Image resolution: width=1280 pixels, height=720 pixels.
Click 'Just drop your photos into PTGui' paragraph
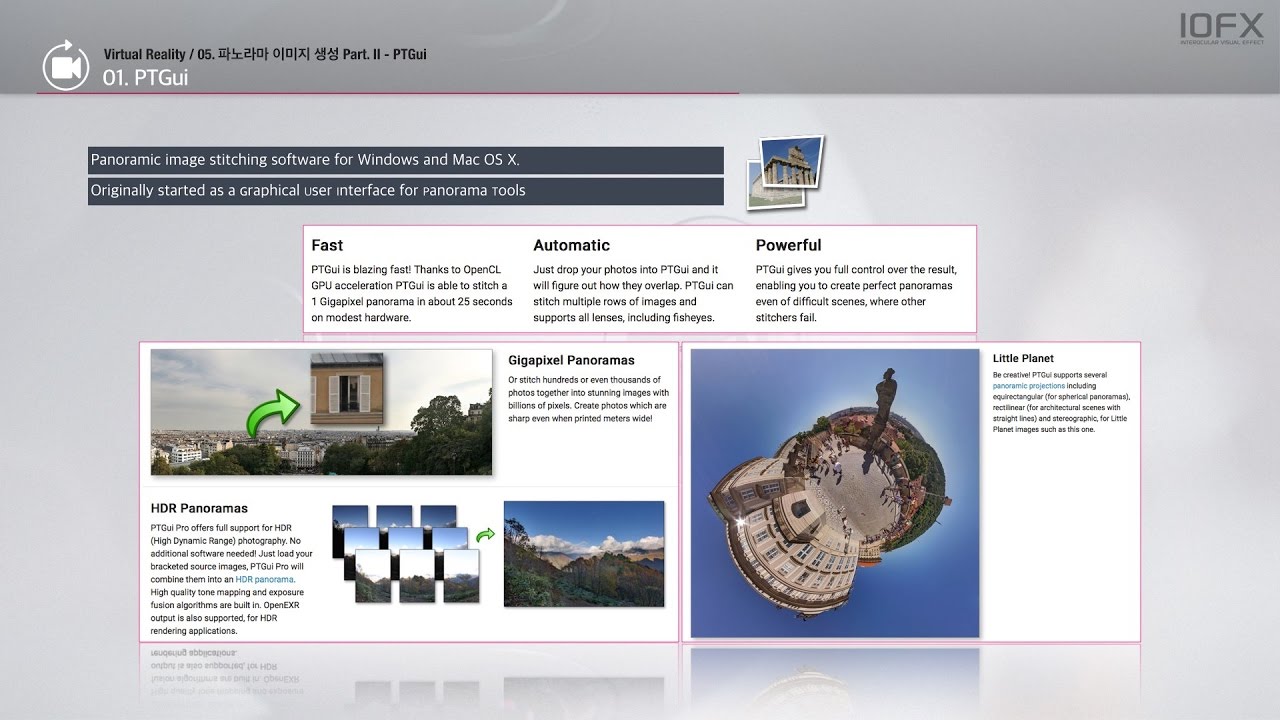(x=632, y=293)
